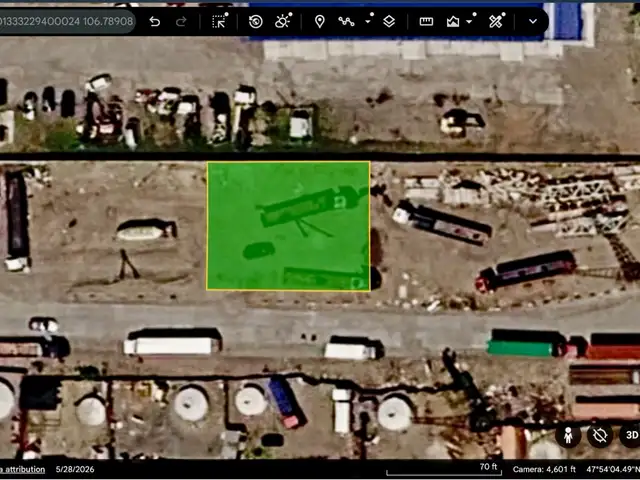Click the satellite tool icon
Viewport: 640px width, 480px height.
pos(496,21)
